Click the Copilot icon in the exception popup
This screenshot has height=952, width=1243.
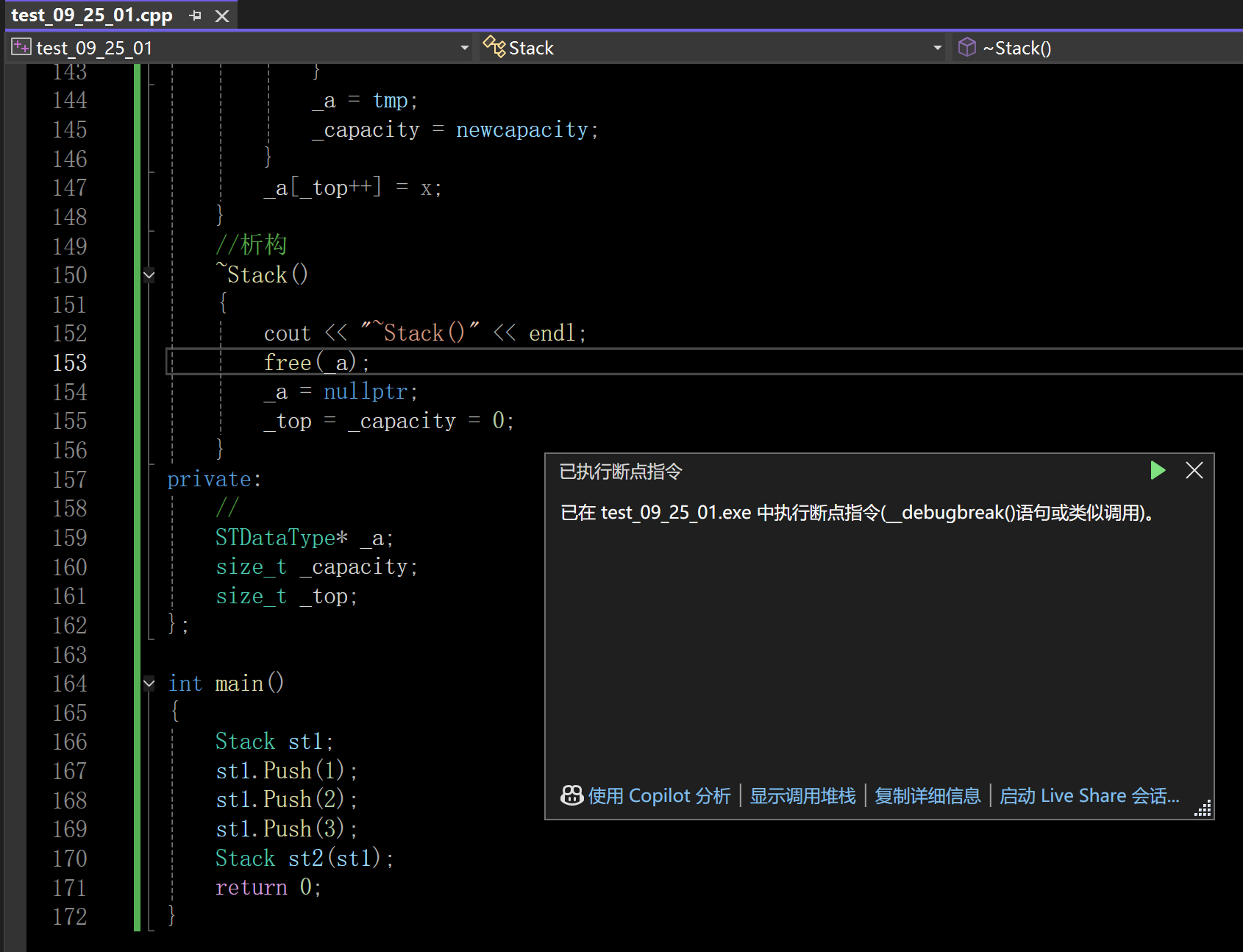[x=572, y=795]
